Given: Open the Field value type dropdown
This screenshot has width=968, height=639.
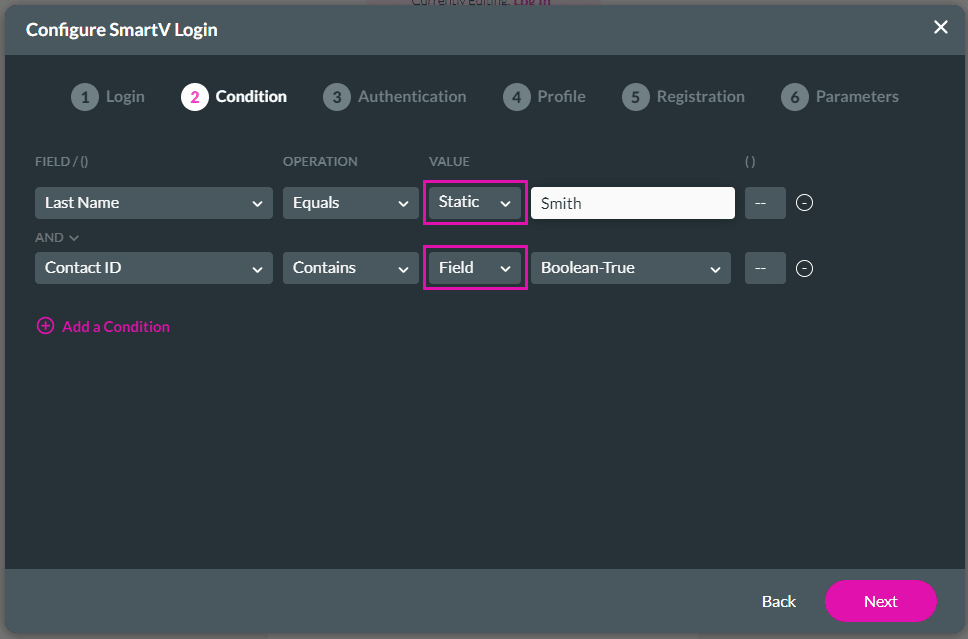Looking at the screenshot, I should click(474, 267).
